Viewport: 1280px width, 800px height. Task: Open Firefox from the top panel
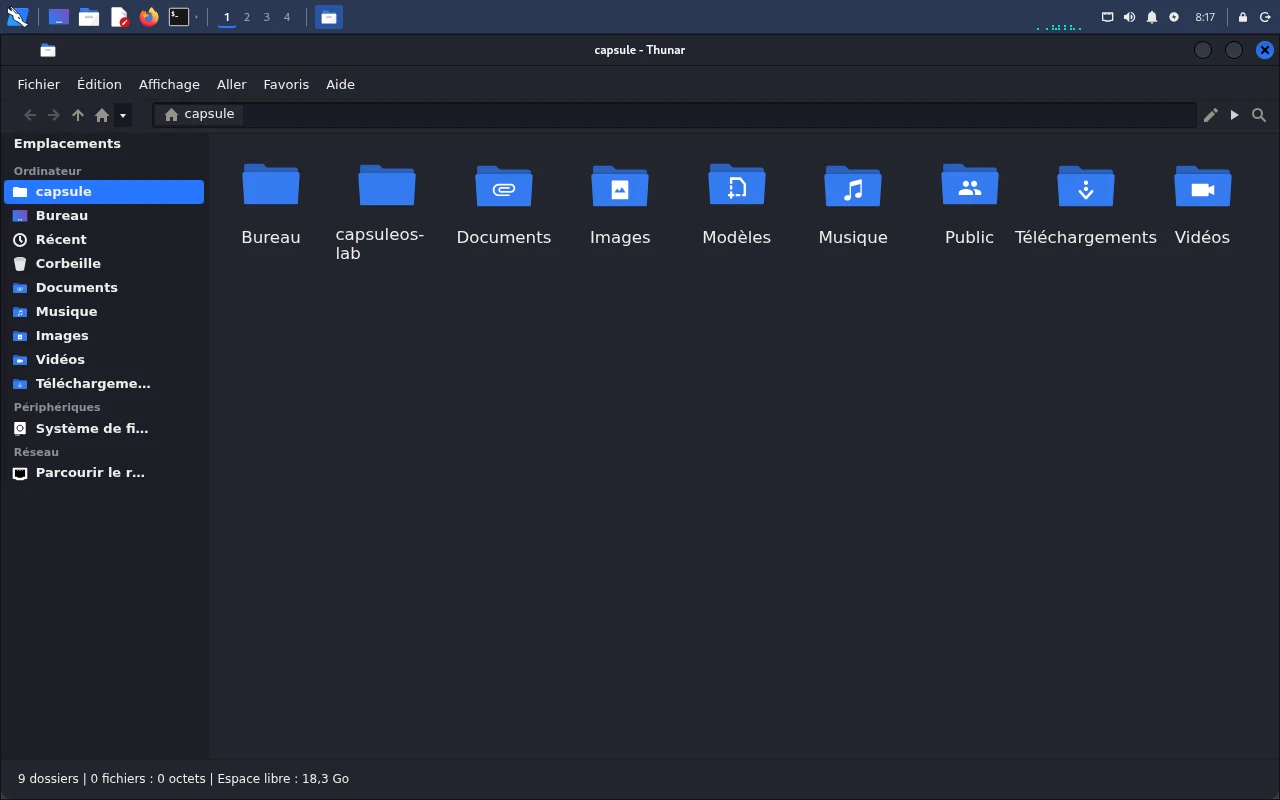click(149, 16)
